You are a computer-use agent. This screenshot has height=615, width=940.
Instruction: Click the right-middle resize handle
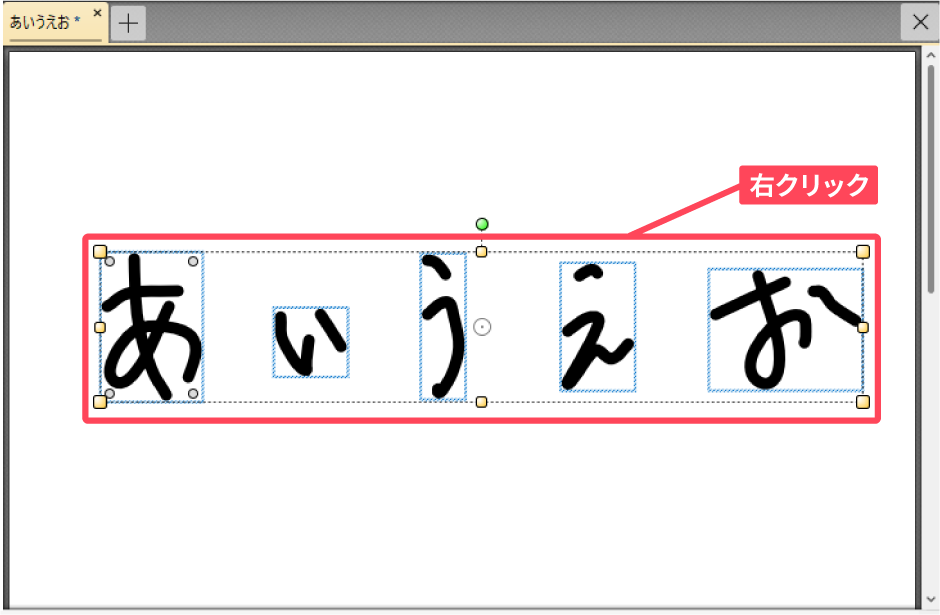863,327
